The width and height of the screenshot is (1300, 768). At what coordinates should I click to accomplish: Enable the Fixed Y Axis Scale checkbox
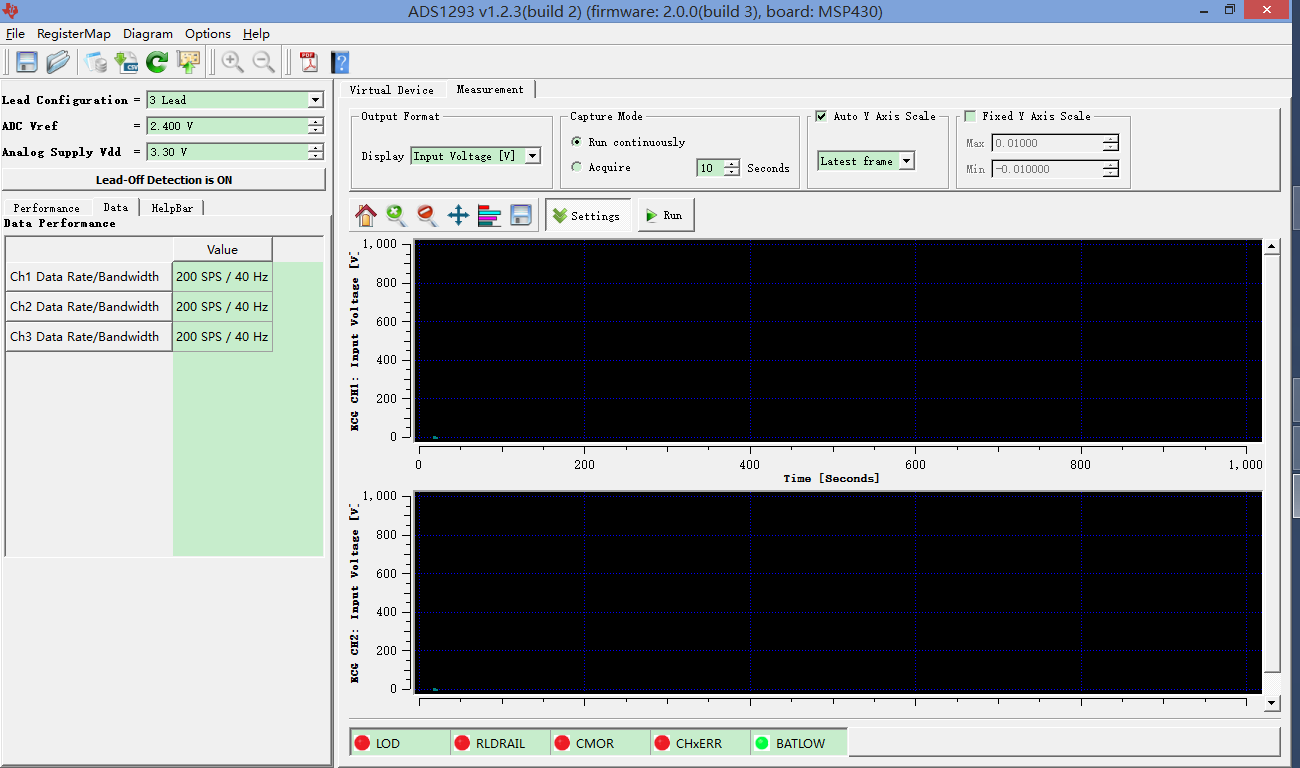[x=970, y=116]
